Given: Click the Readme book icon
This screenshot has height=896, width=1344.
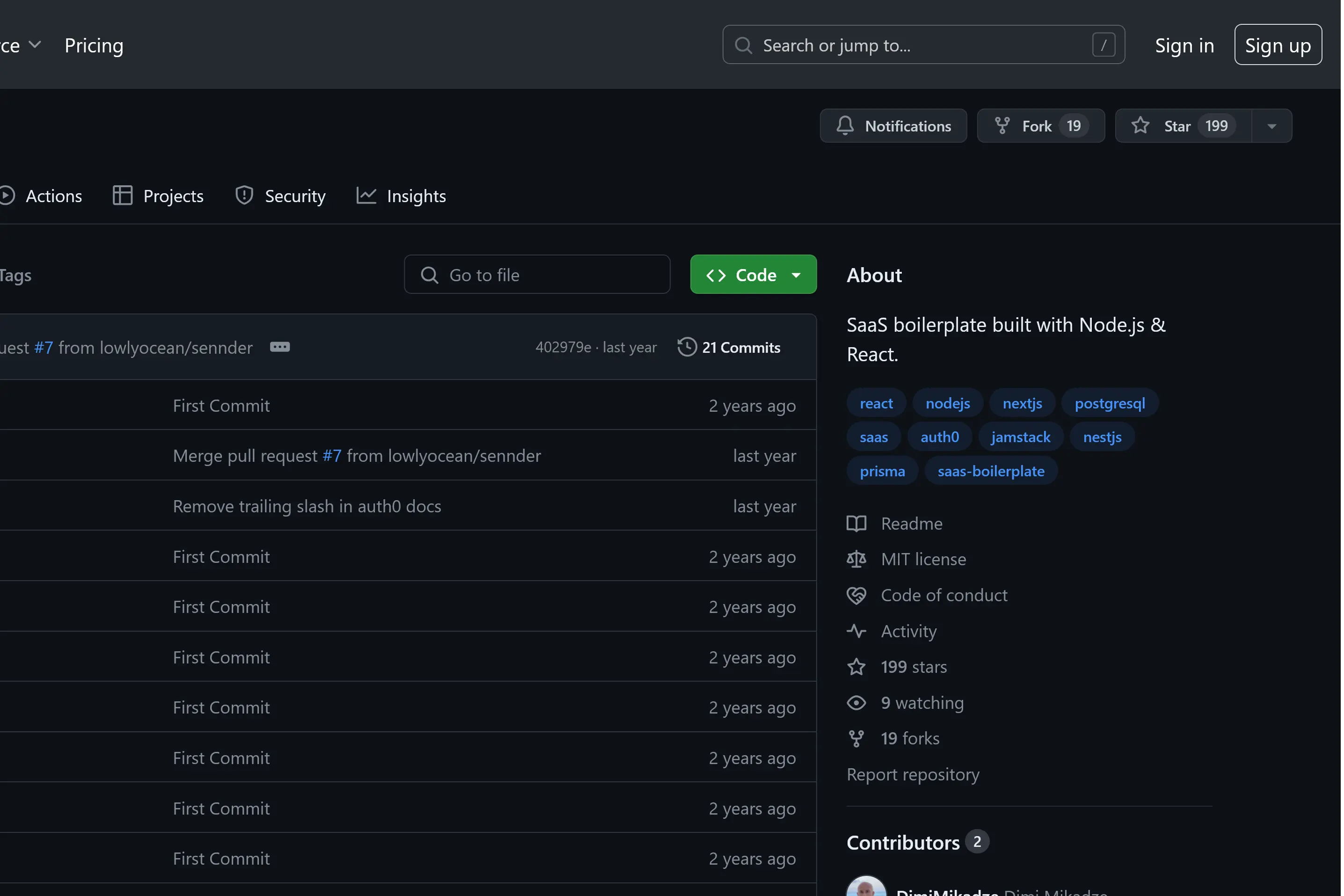Looking at the screenshot, I should coord(856,524).
